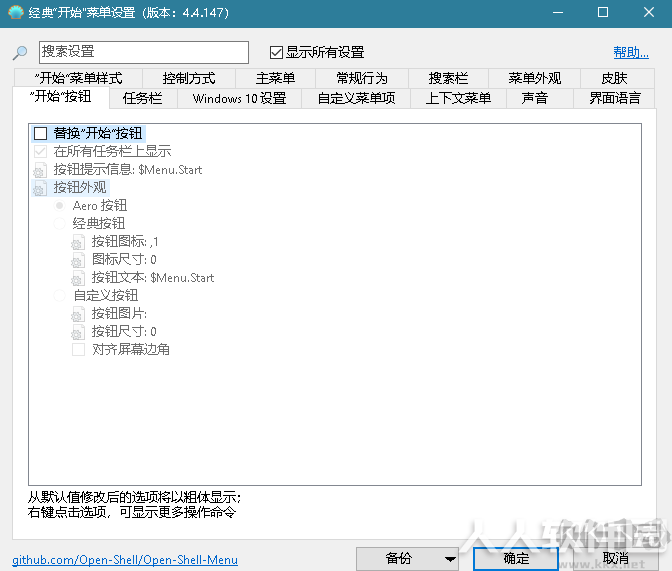Toggle 在所有任务栏上显示 checkbox

pos(40,151)
